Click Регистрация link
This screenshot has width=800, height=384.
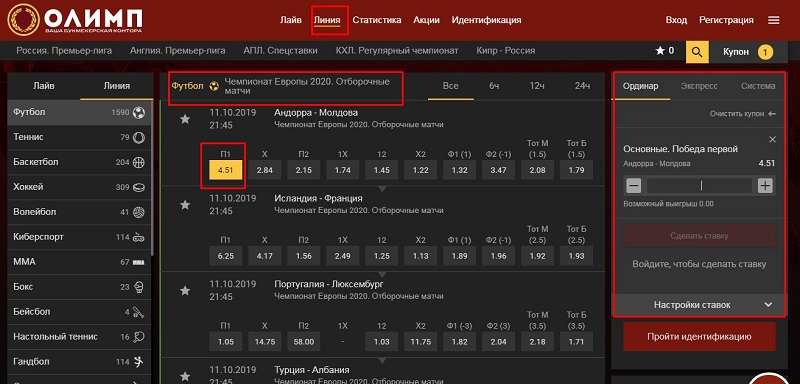tap(726, 20)
